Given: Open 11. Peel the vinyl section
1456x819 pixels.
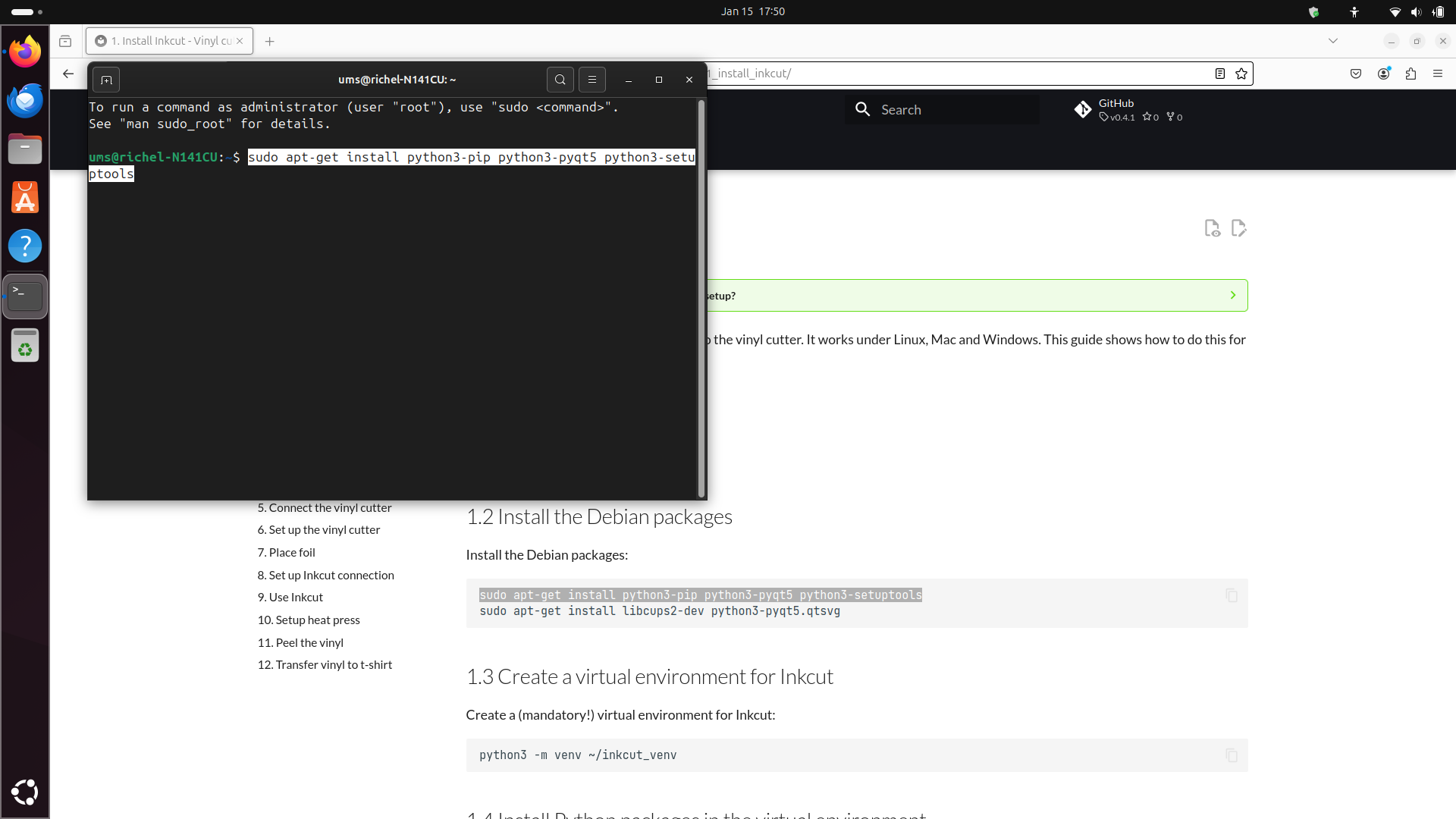Looking at the screenshot, I should [x=300, y=643].
